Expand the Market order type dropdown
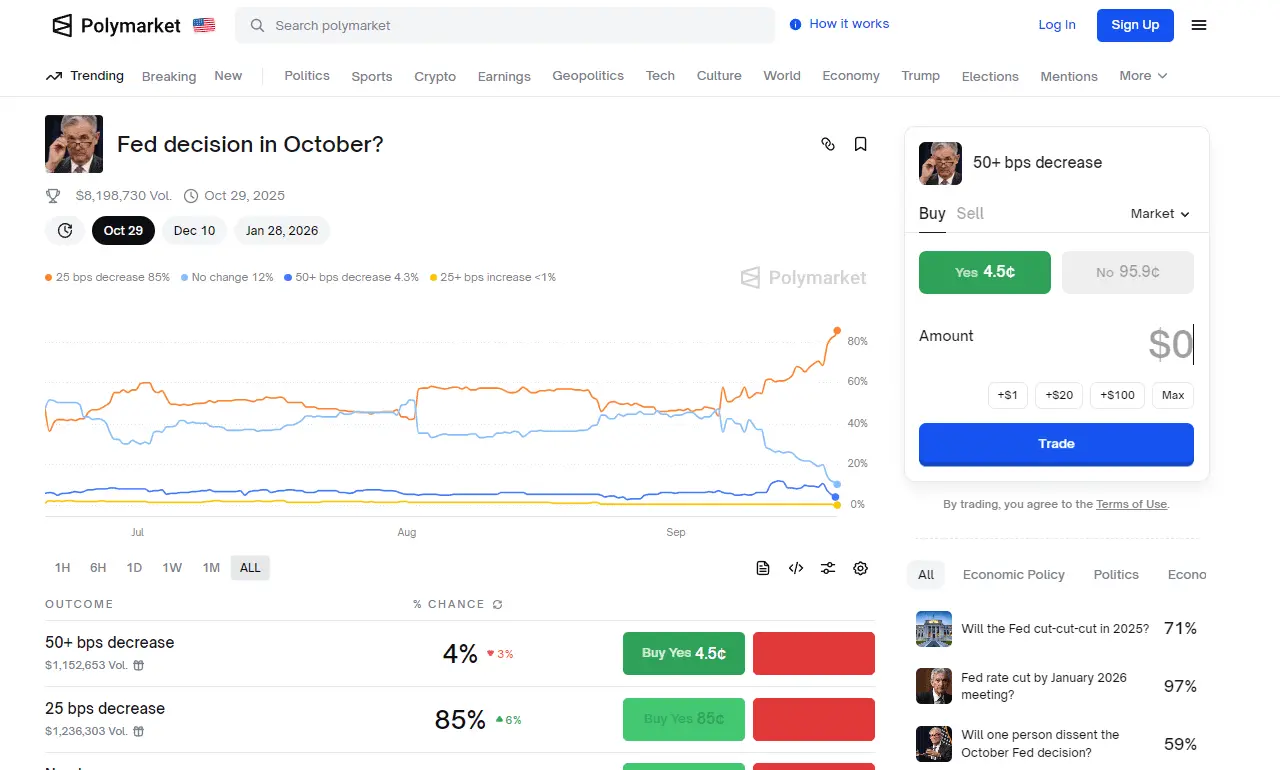Viewport: 1280px width, 770px height. click(x=1160, y=214)
